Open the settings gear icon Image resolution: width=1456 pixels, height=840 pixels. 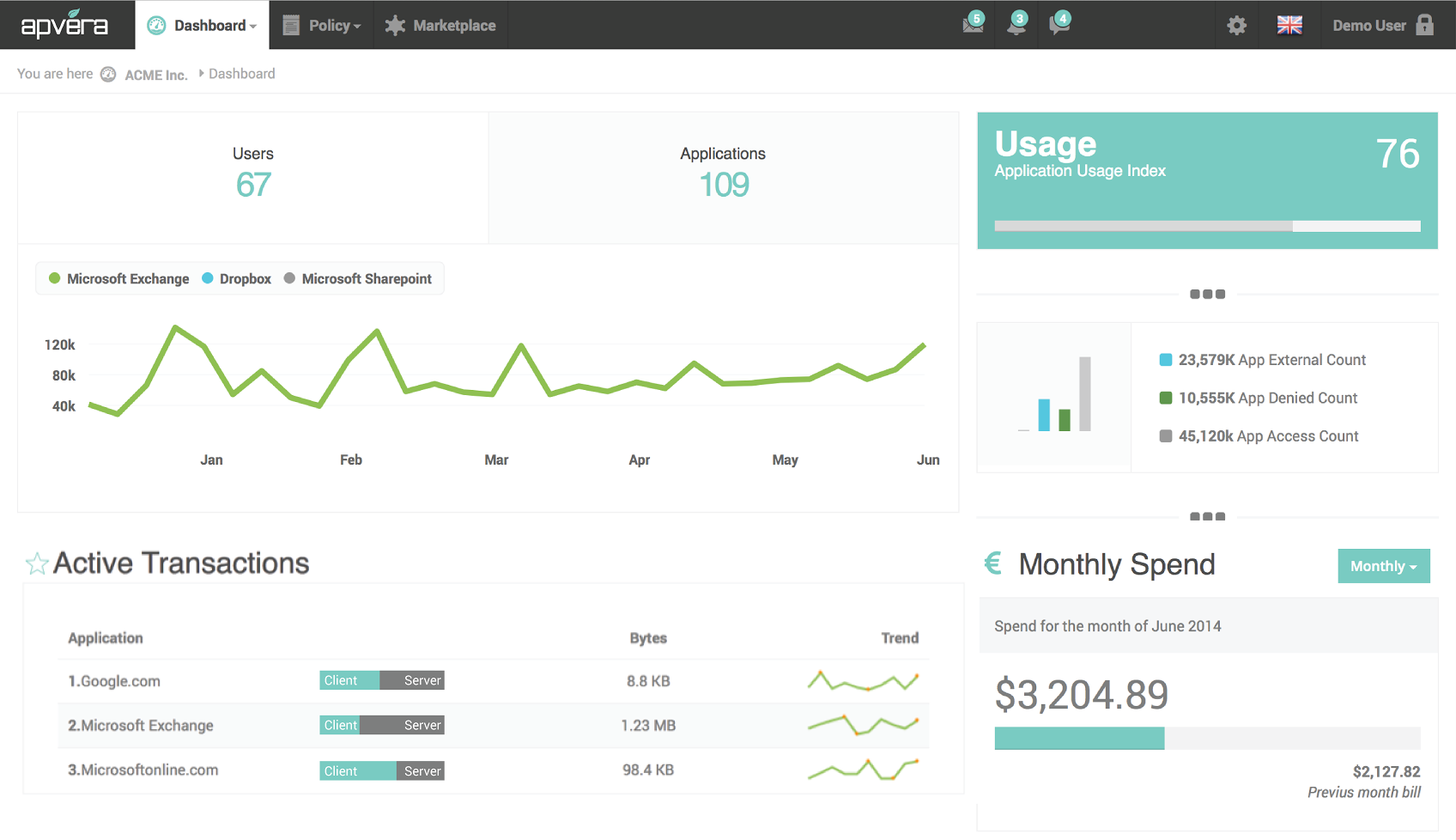point(1237,25)
